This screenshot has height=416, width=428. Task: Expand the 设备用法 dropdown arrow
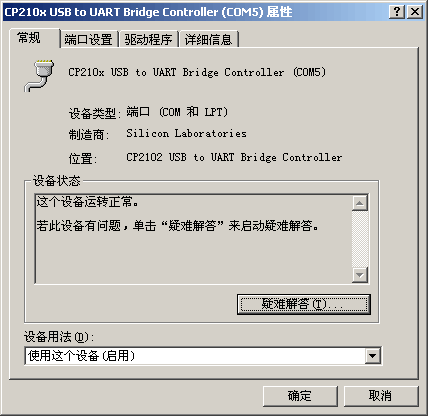pyautogui.click(x=372, y=356)
